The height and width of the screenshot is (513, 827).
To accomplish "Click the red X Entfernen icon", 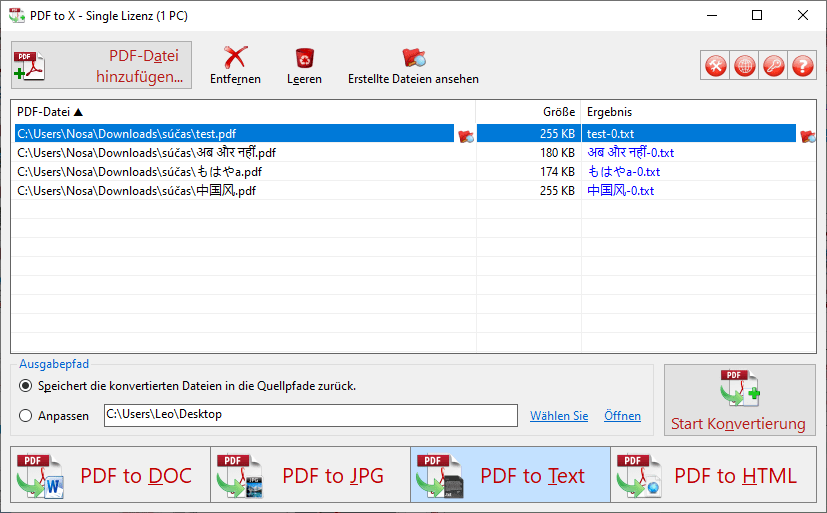I will [x=235, y=57].
